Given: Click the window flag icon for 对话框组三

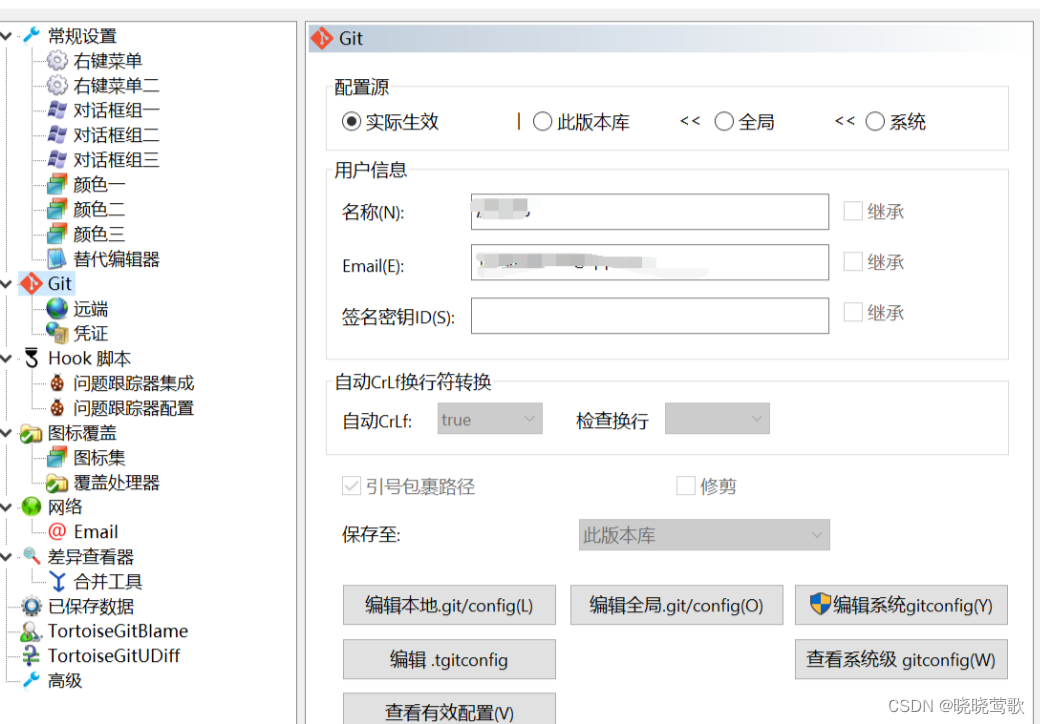Looking at the screenshot, I should coord(57,159).
